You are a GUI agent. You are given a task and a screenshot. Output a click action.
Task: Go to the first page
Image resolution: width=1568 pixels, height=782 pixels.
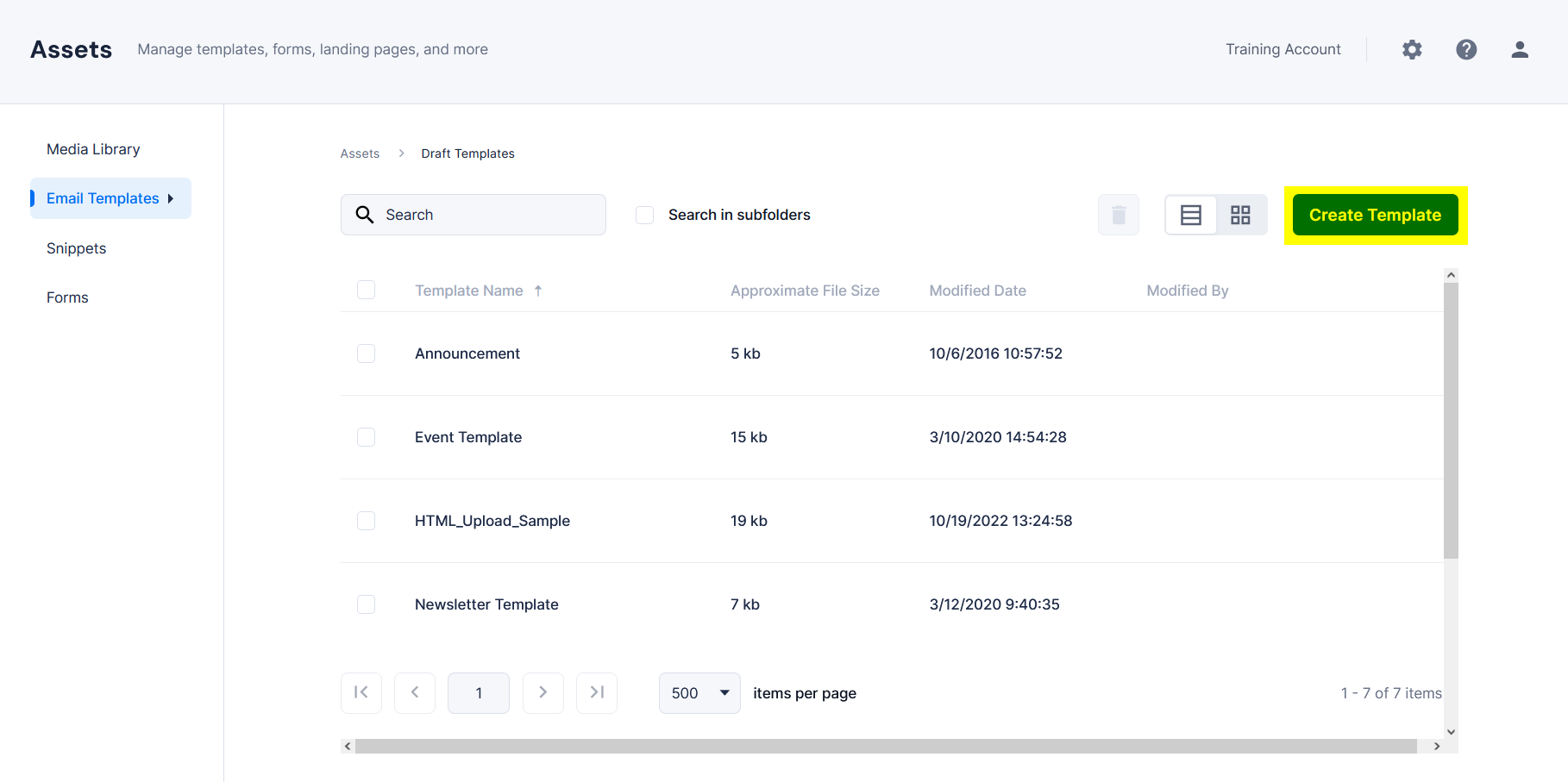click(x=361, y=692)
